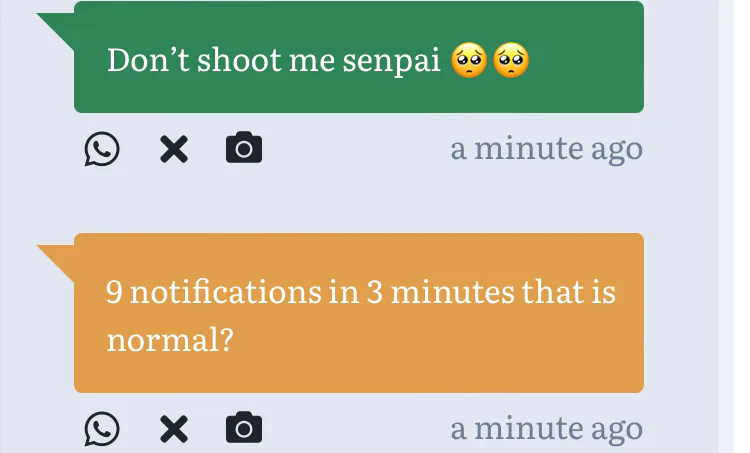
Task: Click the X icon under the orange message
Action: pyautogui.click(x=174, y=429)
